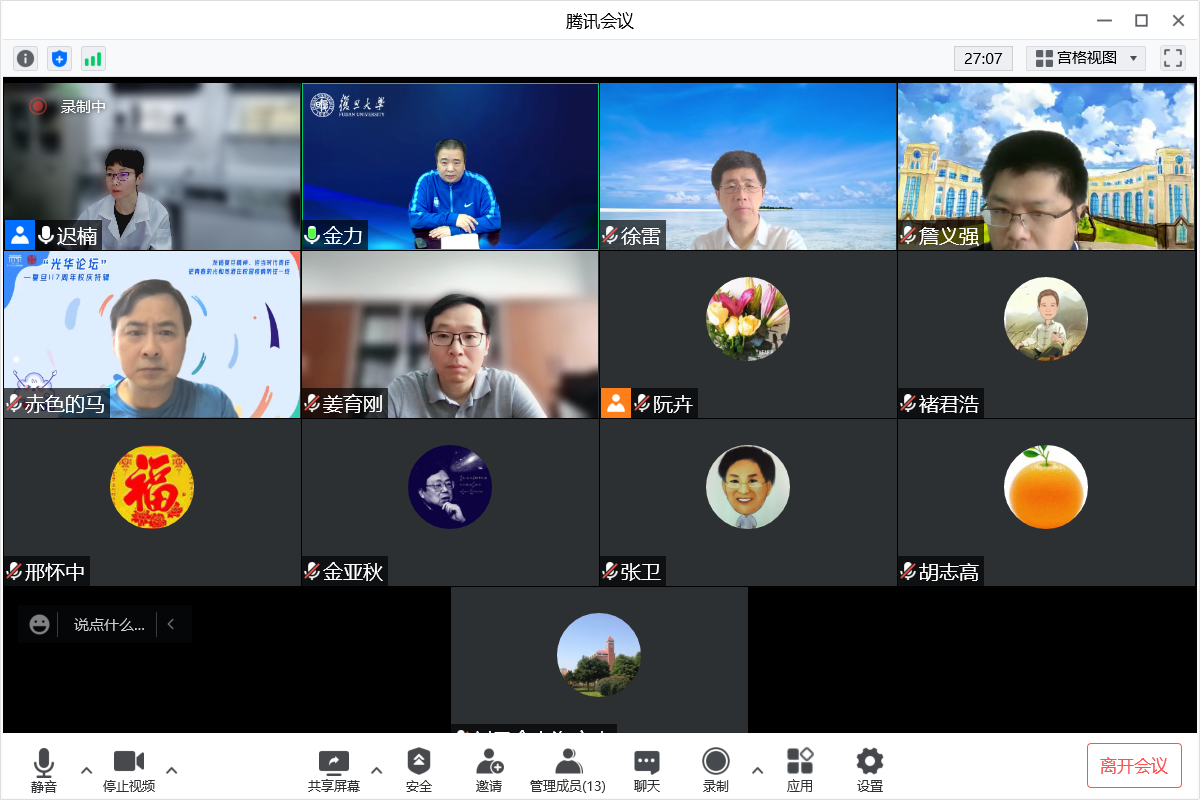Open the Share Screen (共享屏幕) tool
The width and height of the screenshot is (1200, 800).
coord(333,770)
